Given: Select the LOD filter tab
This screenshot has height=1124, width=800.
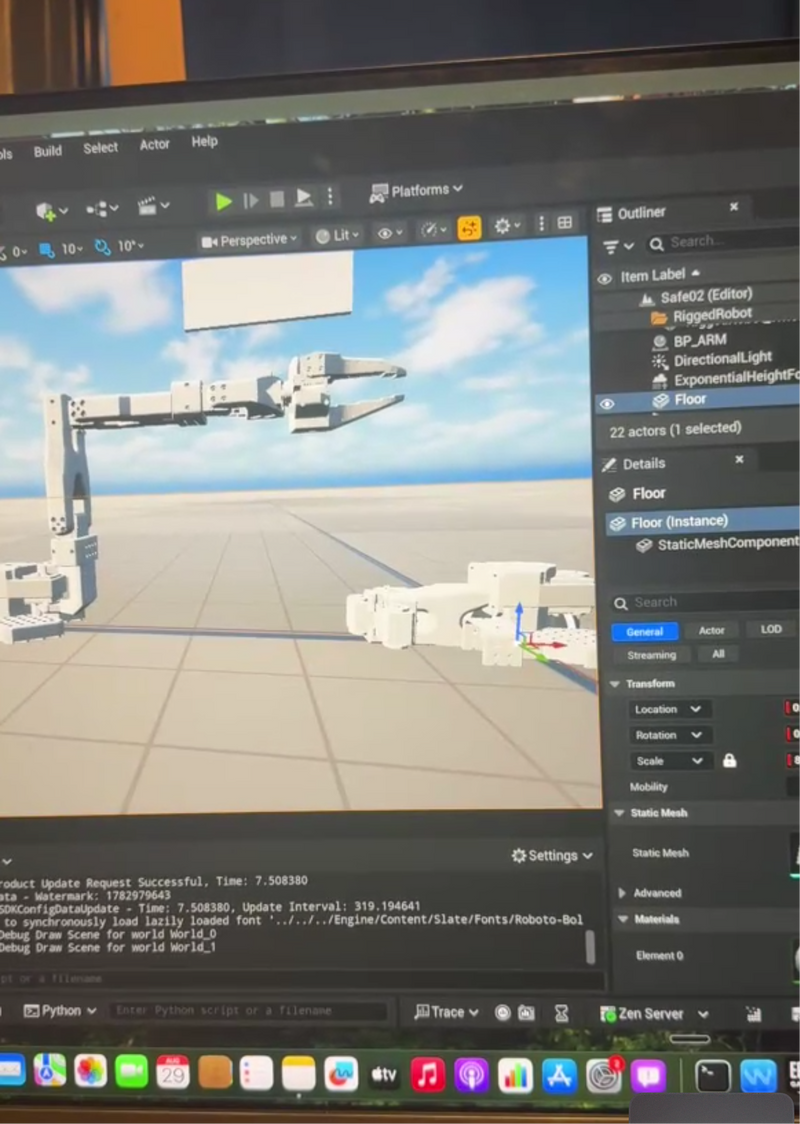Looking at the screenshot, I should point(771,629).
